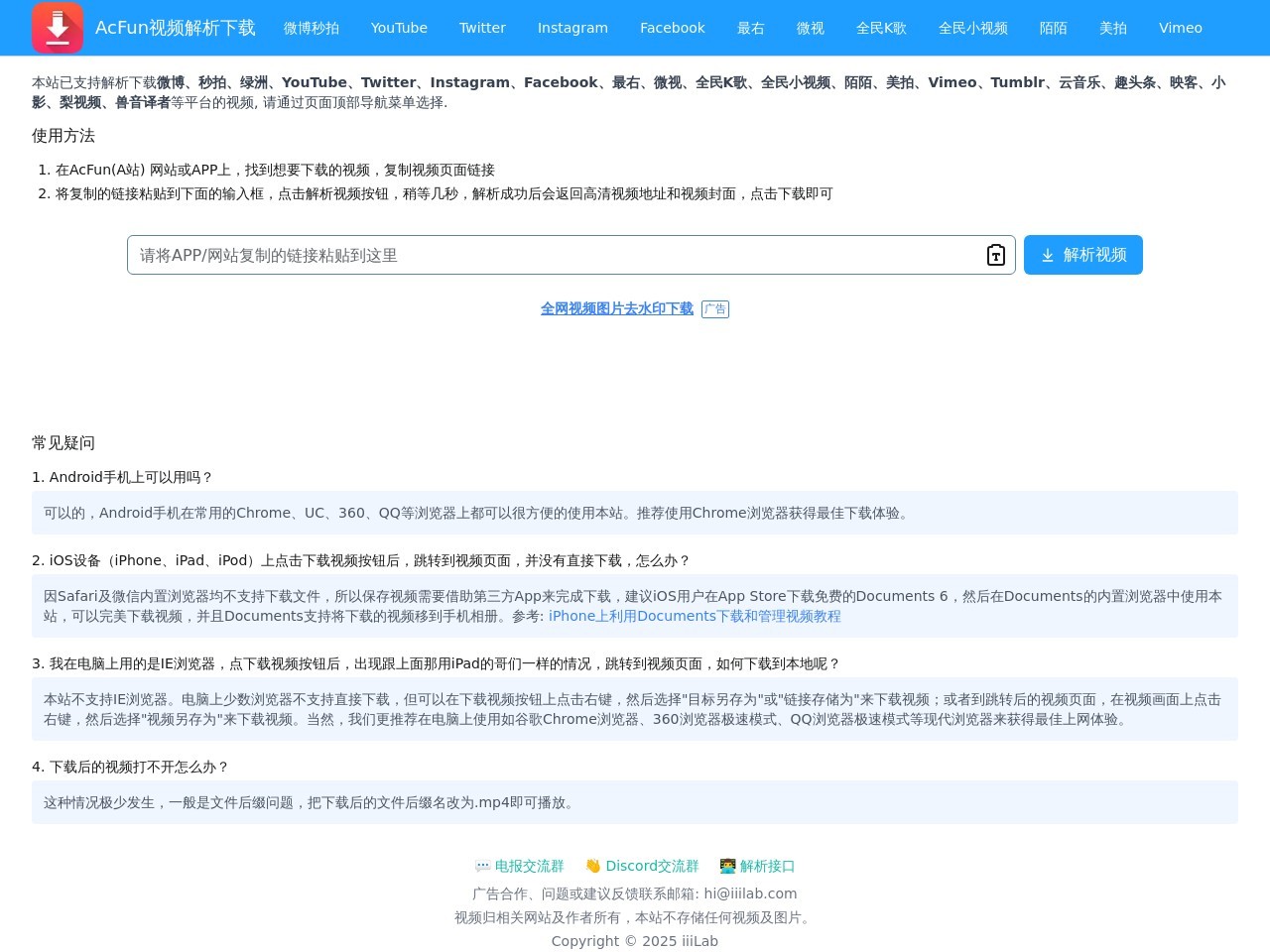Open Facebook in the navigation bar
This screenshot has width=1270, height=952.
pos(672,28)
